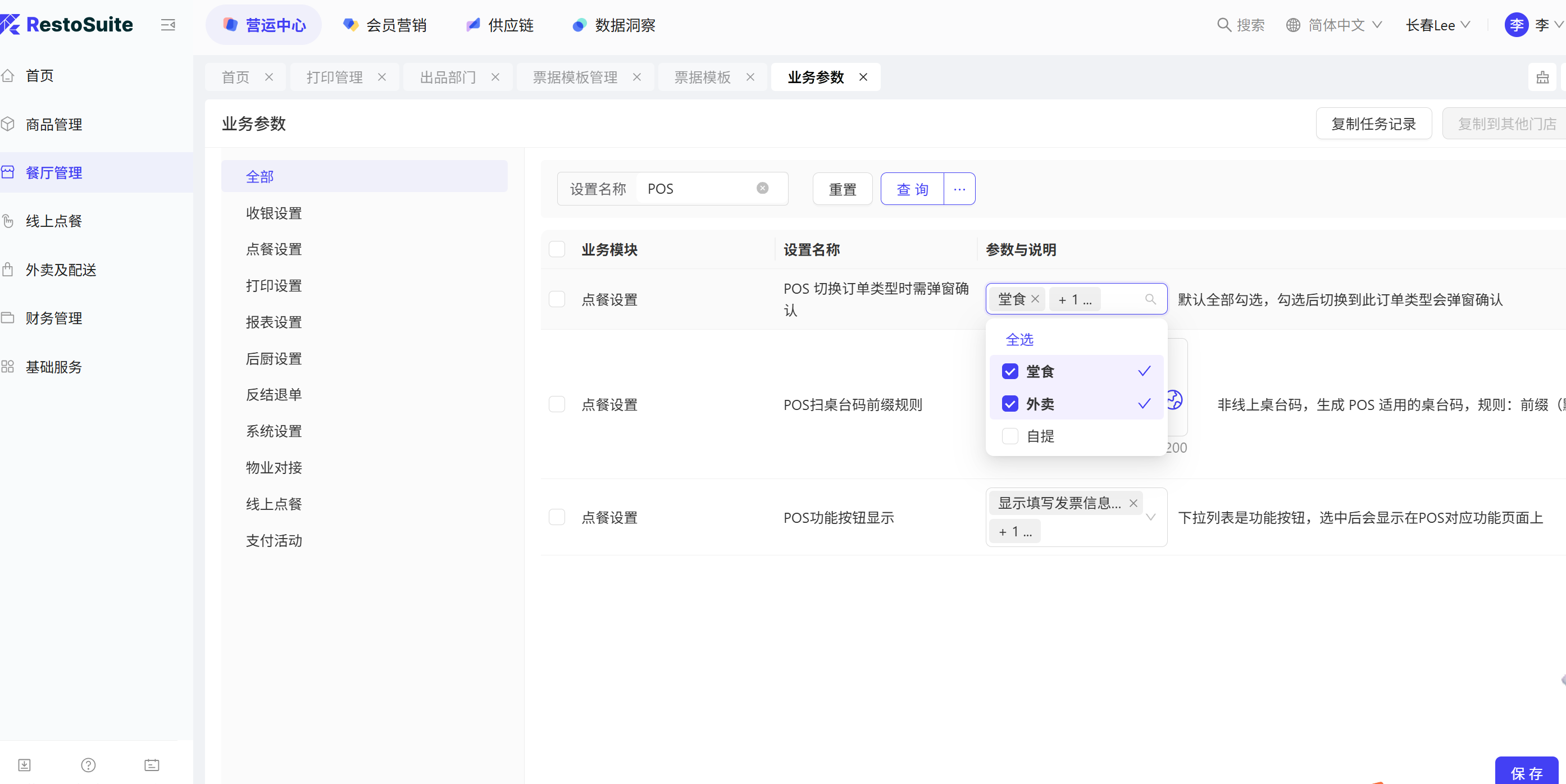The width and height of the screenshot is (1566, 784).
Task: Remove the 堂食 tag from selector
Action: 1035,299
